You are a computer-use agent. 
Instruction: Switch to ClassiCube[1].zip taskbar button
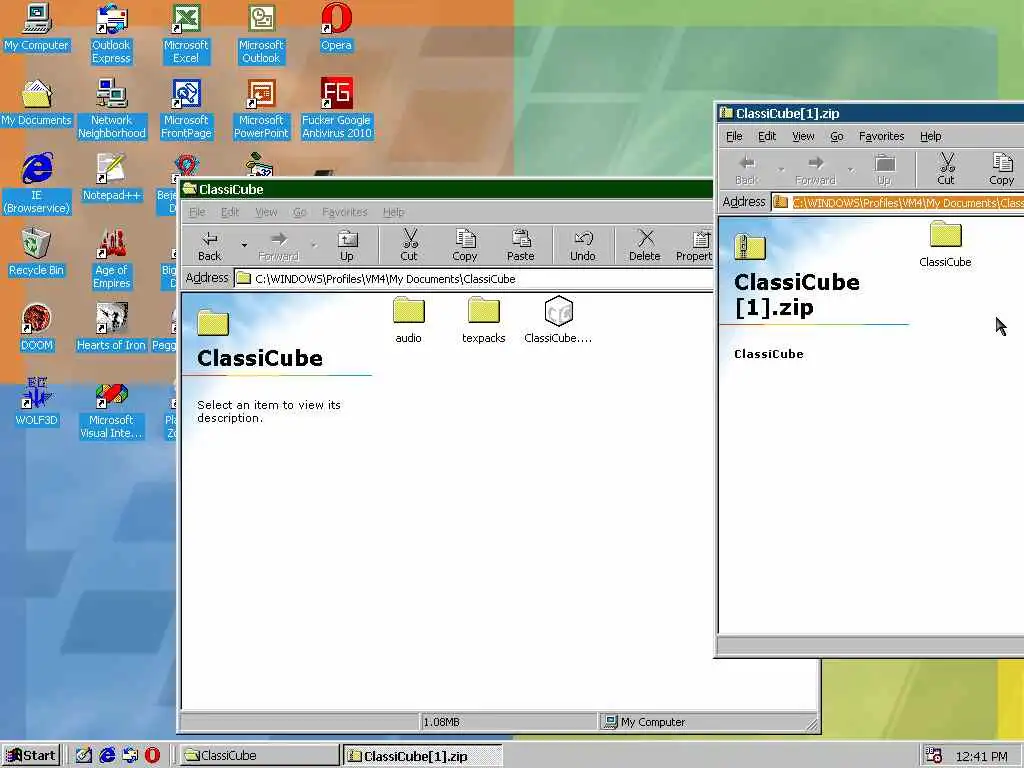tap(422, 756)
